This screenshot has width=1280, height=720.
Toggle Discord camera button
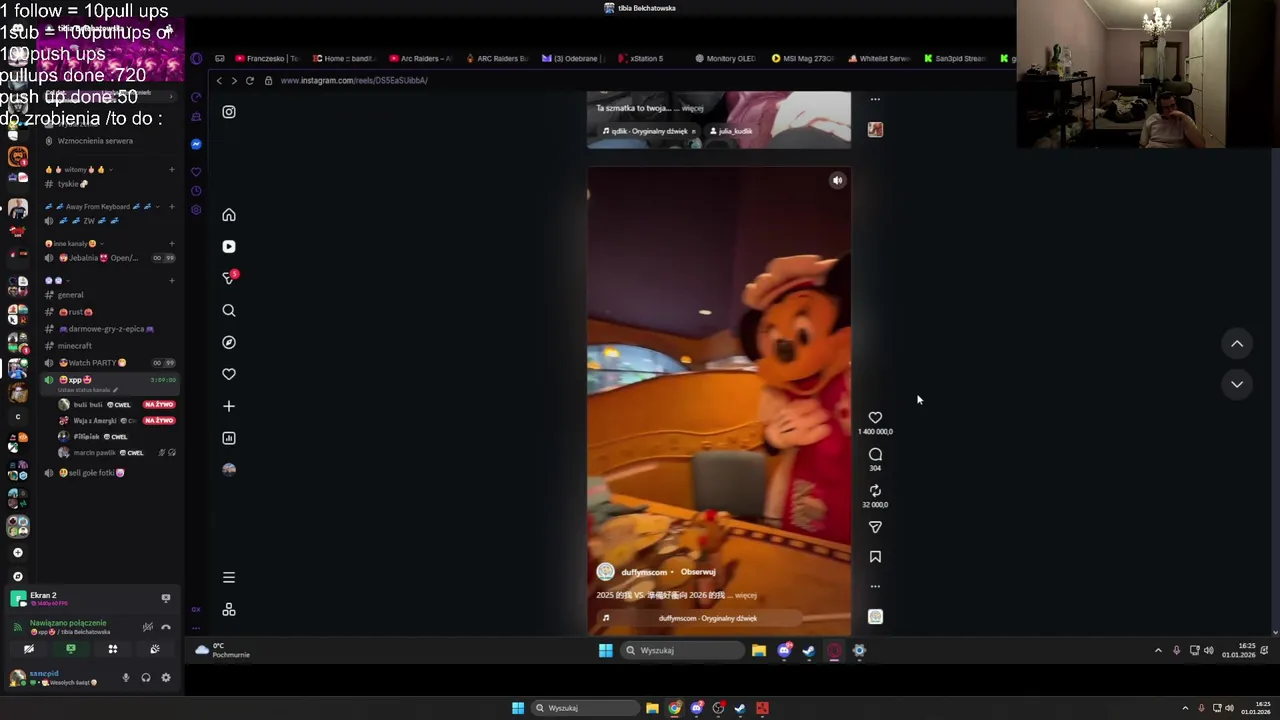click(x=29, y=649)
